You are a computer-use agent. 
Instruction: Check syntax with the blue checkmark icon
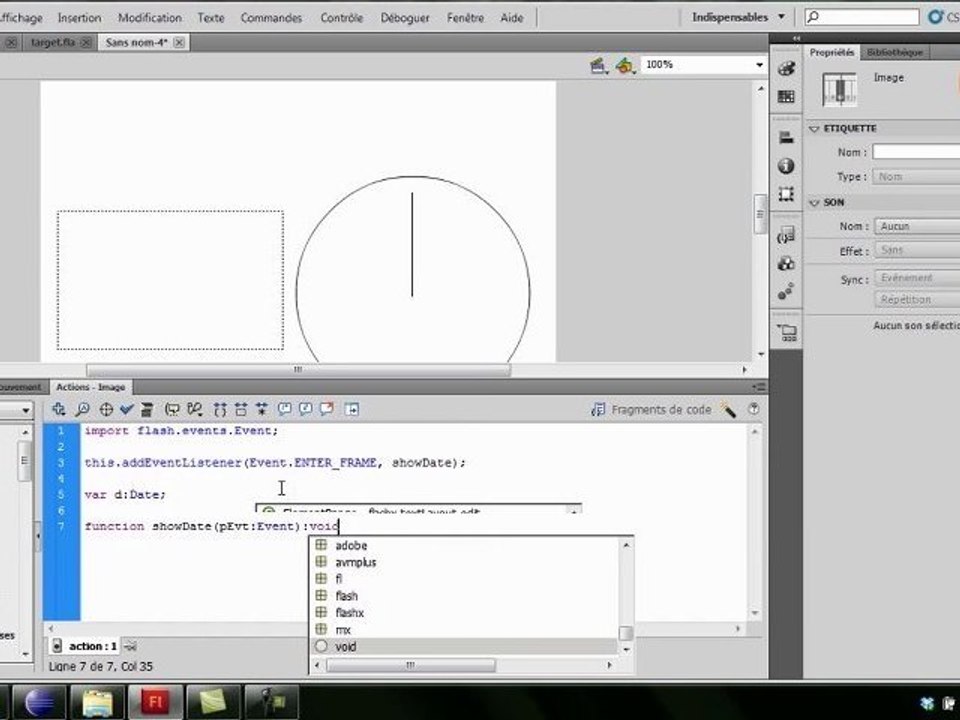point(127,409)
